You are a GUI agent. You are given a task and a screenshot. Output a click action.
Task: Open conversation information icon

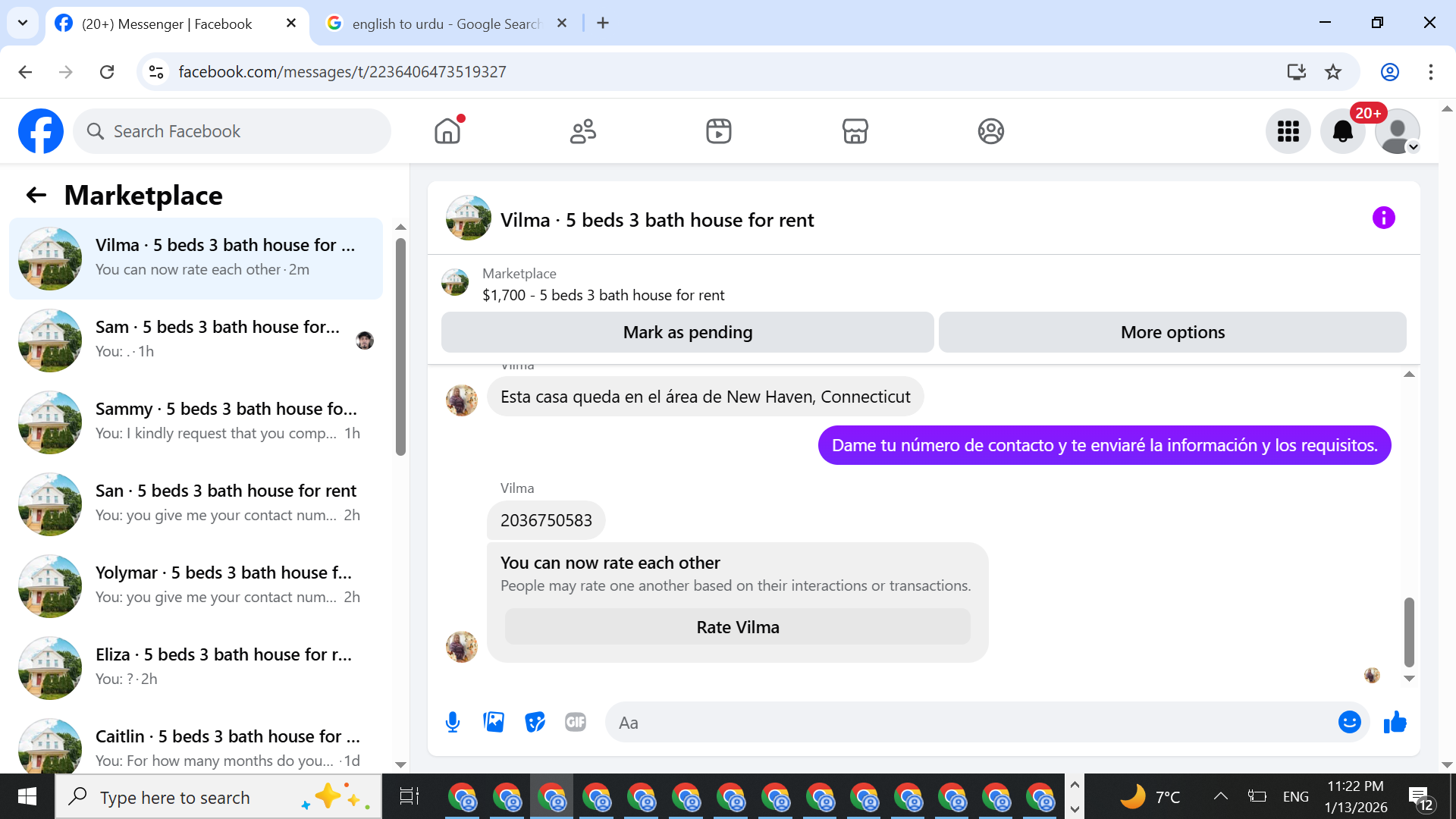pyautogui.click(x=1383, y=218)
